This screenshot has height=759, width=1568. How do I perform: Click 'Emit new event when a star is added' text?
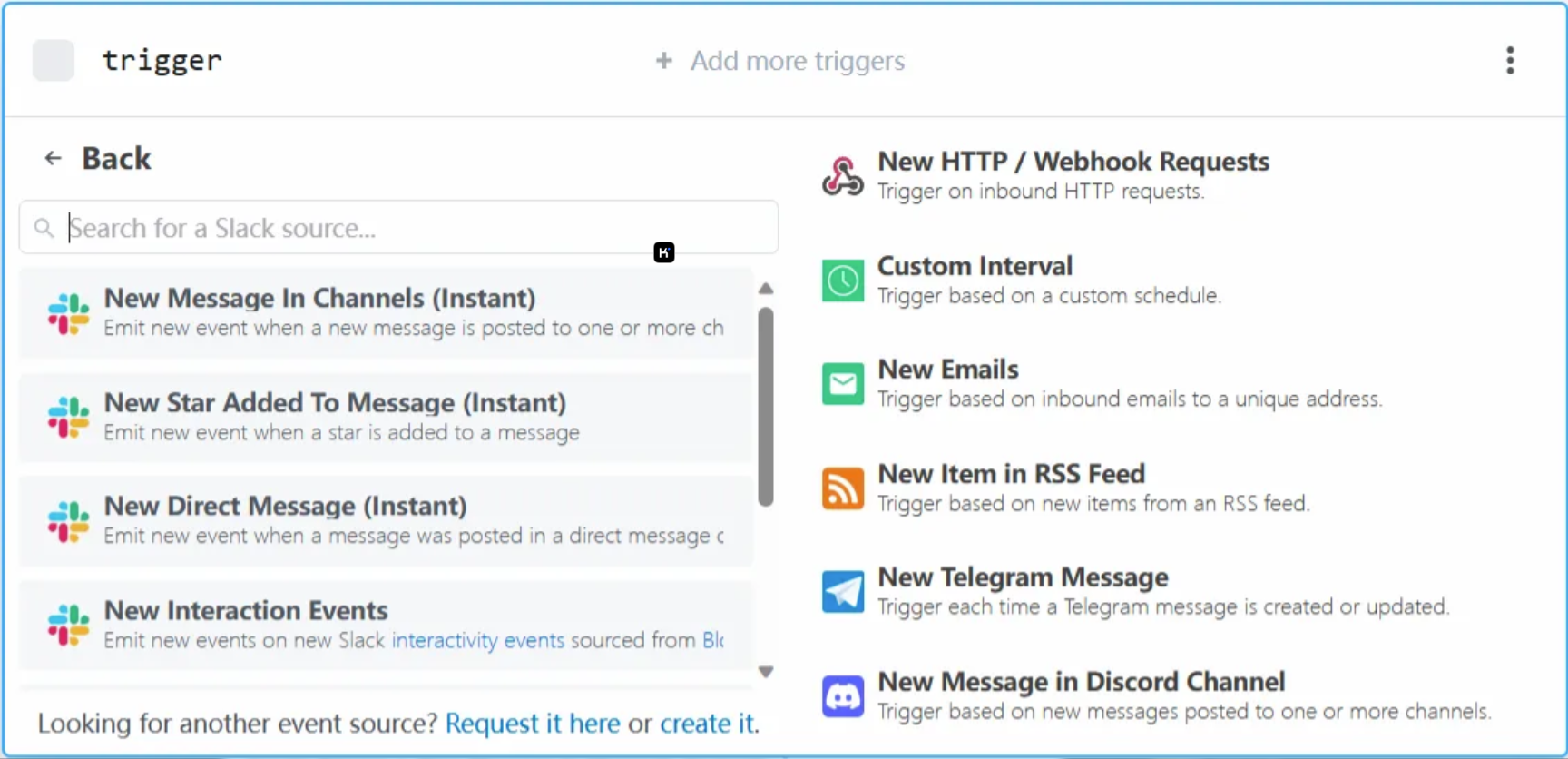click(341, 433)
